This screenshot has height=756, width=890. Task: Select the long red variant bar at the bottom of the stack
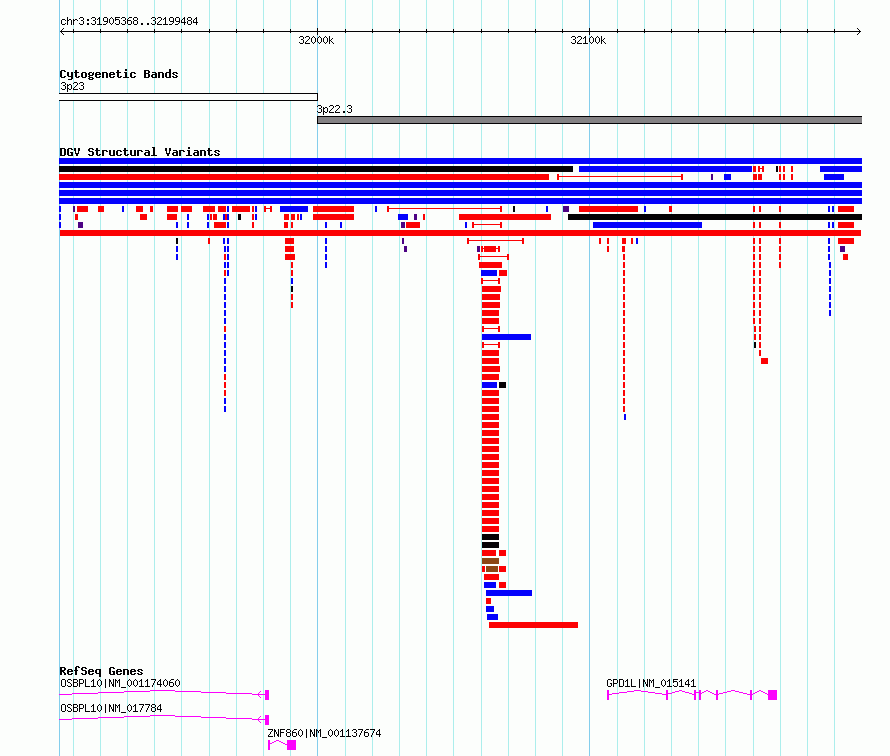(x=534, y=625)
